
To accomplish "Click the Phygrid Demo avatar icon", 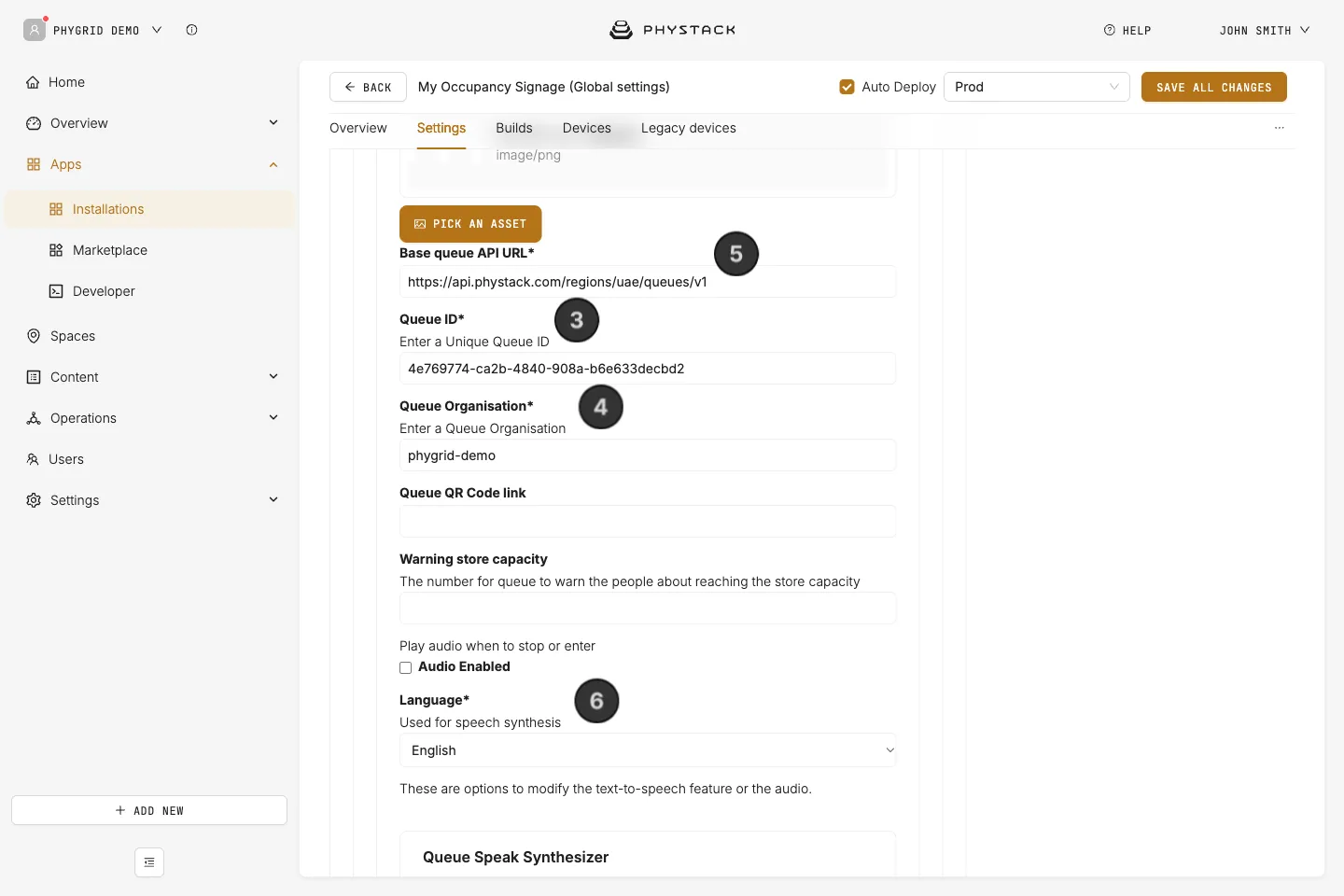I will [35, 30].
